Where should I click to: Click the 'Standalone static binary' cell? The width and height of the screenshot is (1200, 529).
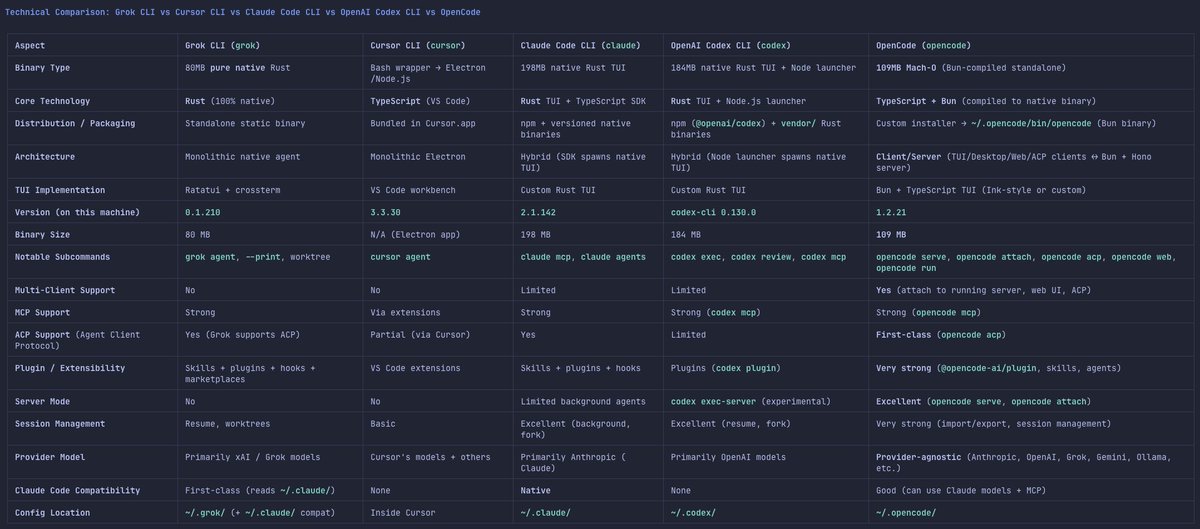point(246,123)
